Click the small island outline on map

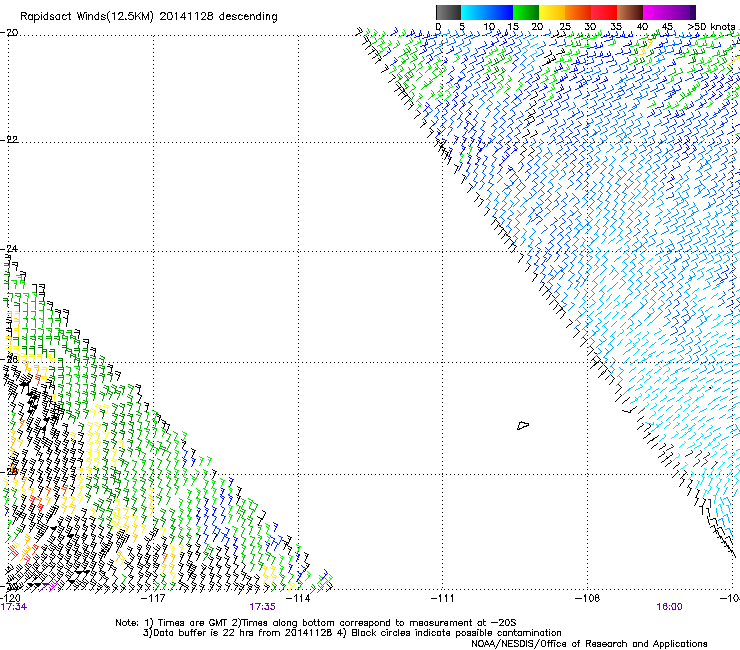point(523,425)
